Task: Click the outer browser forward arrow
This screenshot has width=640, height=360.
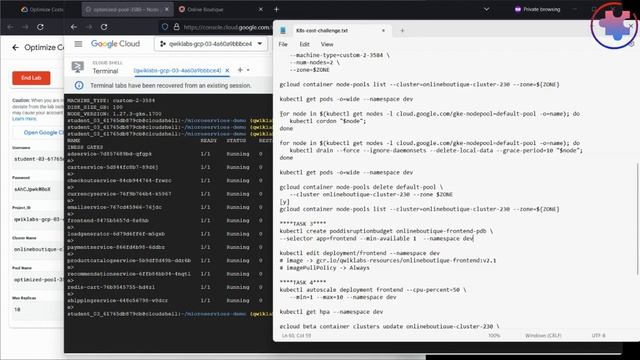Action: point(25,27)
